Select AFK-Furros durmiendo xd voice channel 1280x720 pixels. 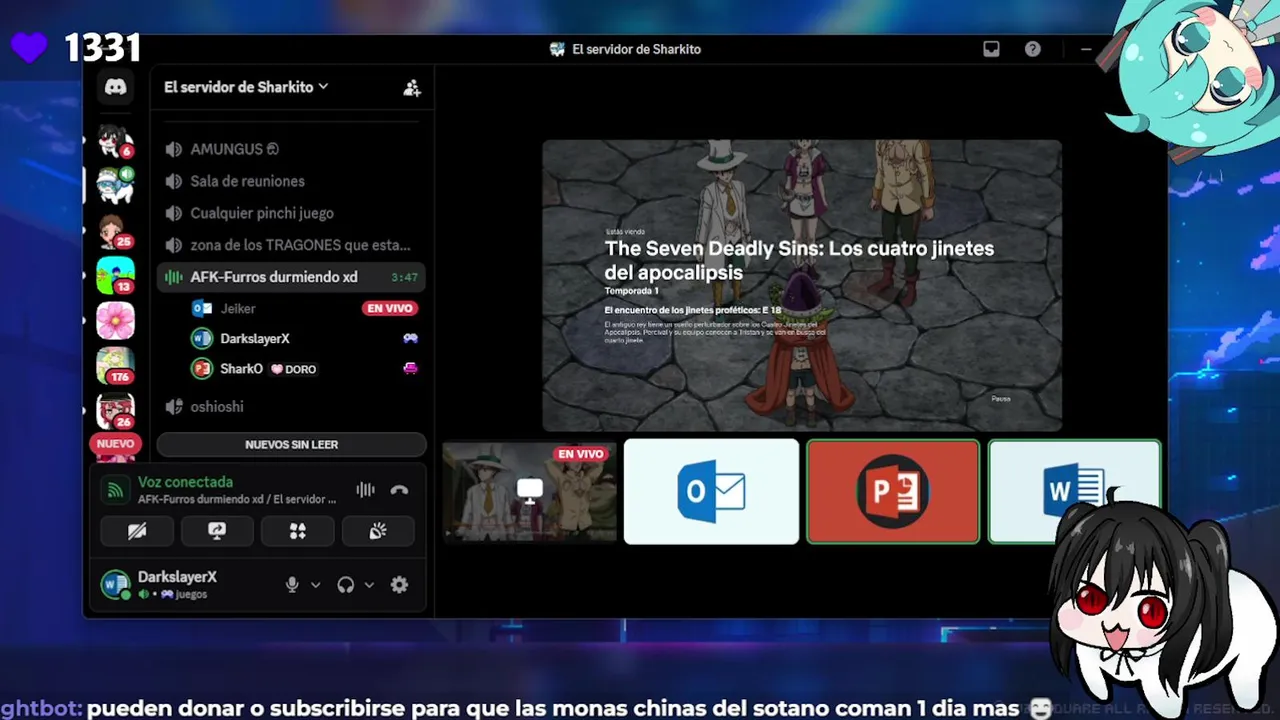pyautogui.click(x=292, y=277)
